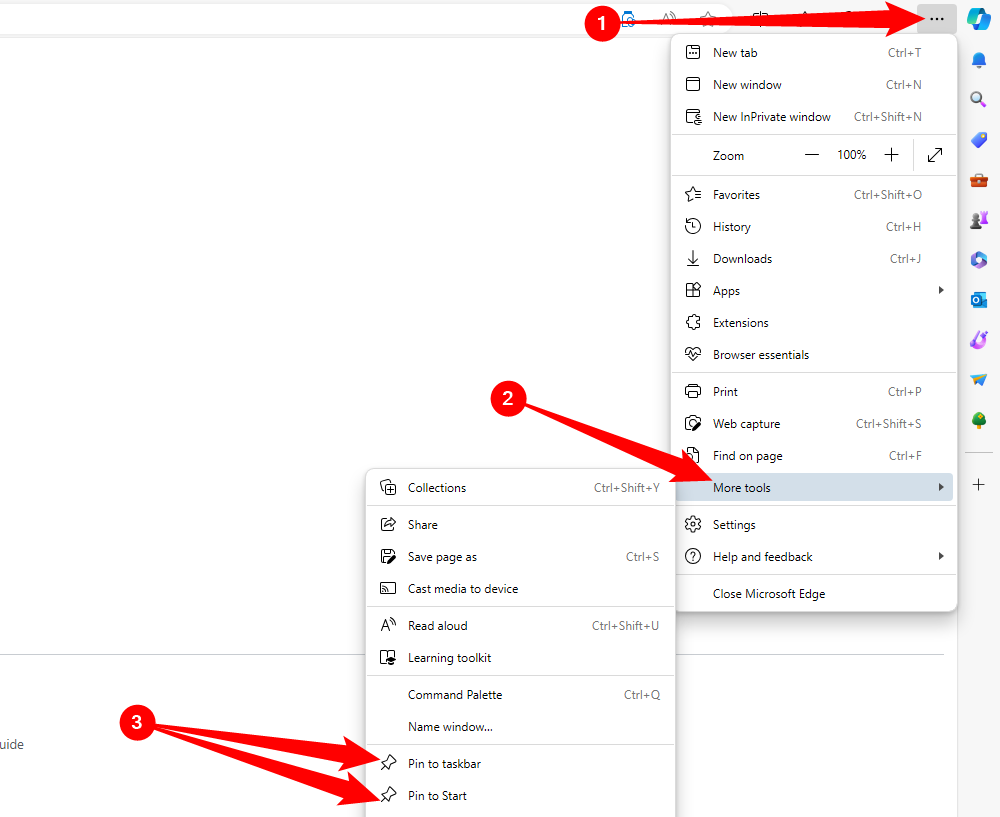The width and height of the screenshot is (1000, 817).
Task: Open Copilot from the sidebar
Action: coord(978,18)
